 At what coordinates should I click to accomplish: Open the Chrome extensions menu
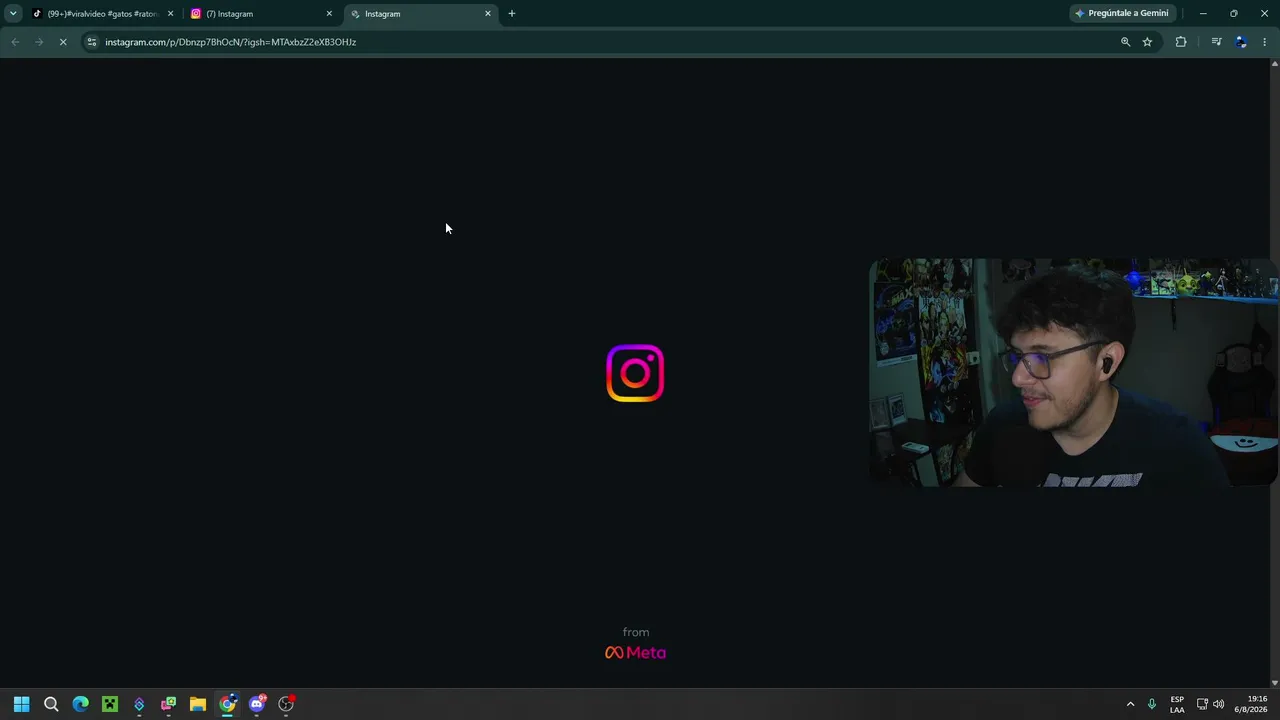pos(1181,42)
